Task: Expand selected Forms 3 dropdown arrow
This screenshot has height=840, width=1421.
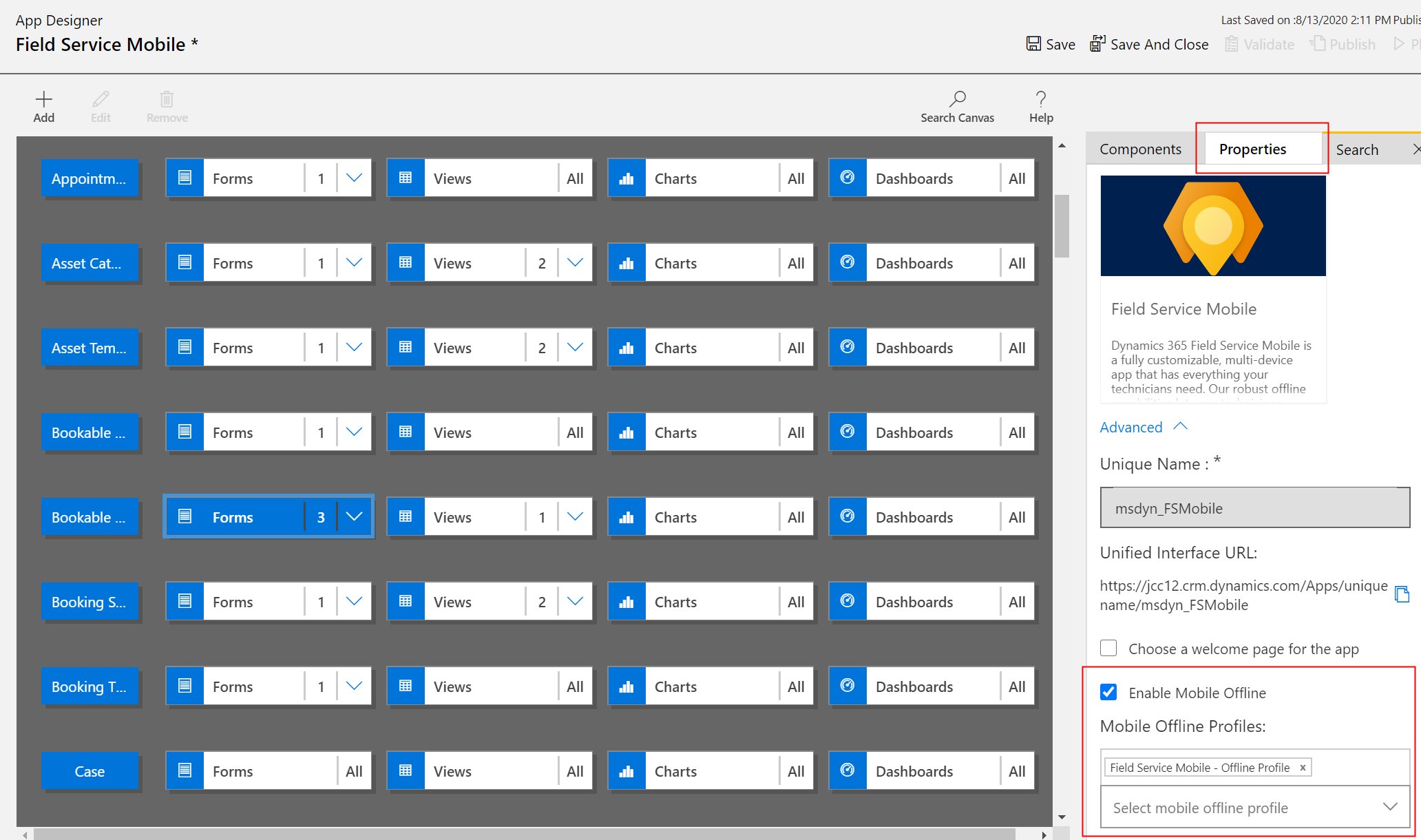Action: coord(354,517)
